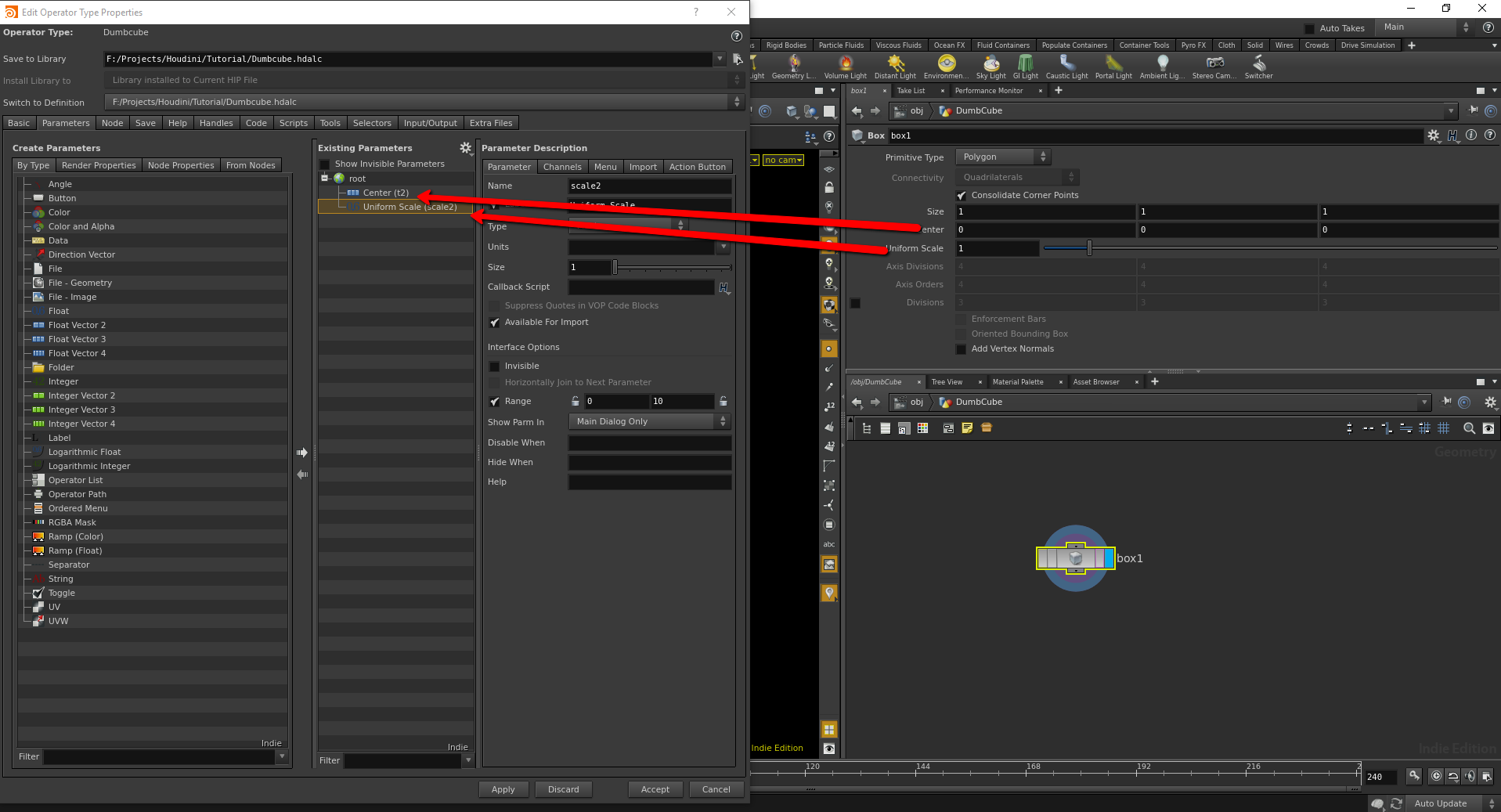
Task: Click the Box node info icon
Action: (1471, 135)
